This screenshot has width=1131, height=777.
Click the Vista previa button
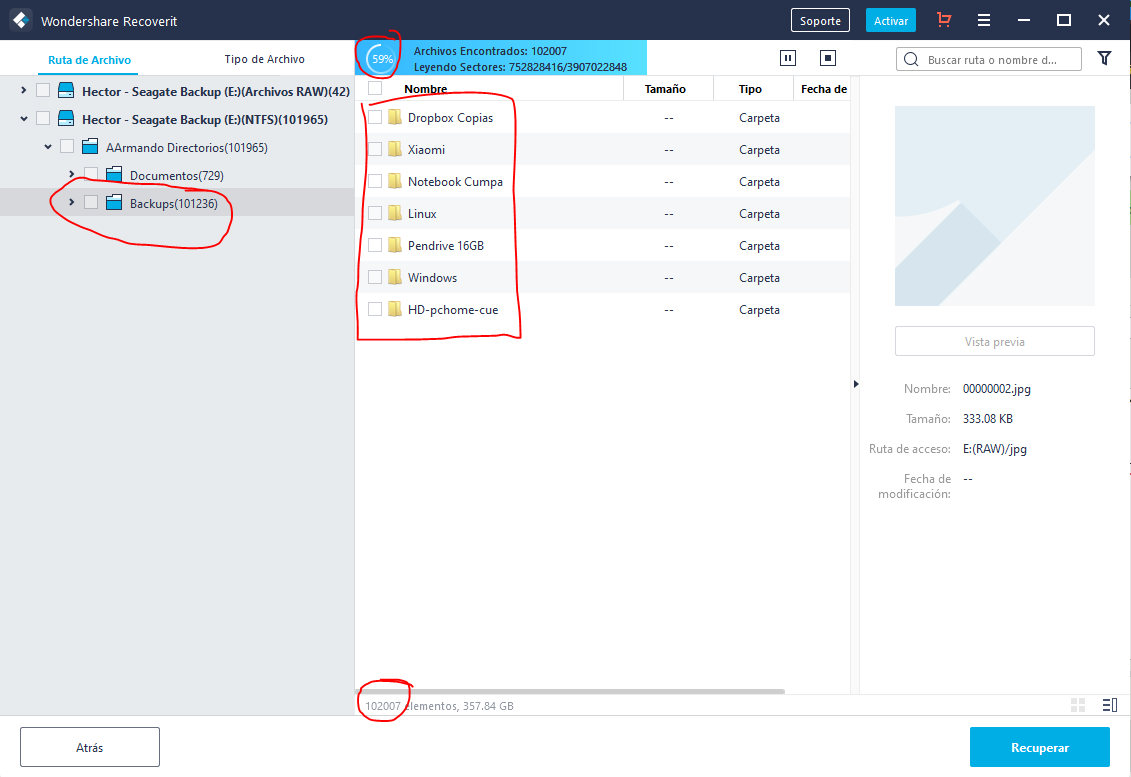[995, 341]
